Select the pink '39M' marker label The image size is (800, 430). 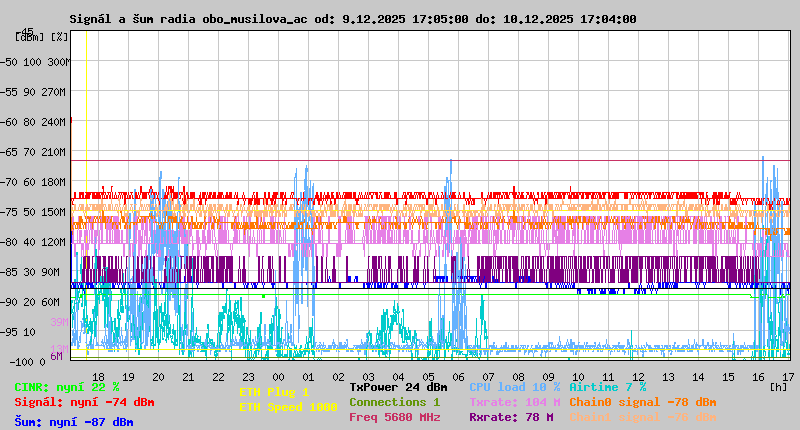click(x=59, y=322)
